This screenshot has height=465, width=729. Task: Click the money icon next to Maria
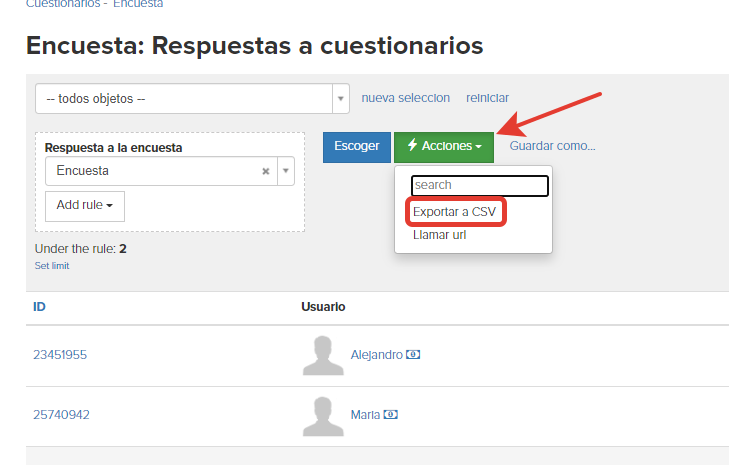[x=391, y=414]
